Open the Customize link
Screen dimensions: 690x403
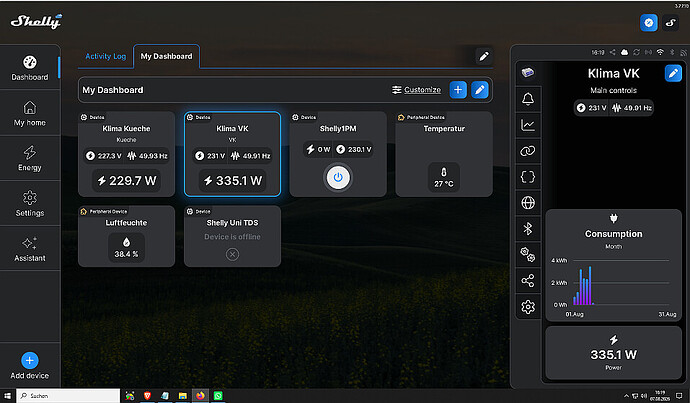pos(416,90)
